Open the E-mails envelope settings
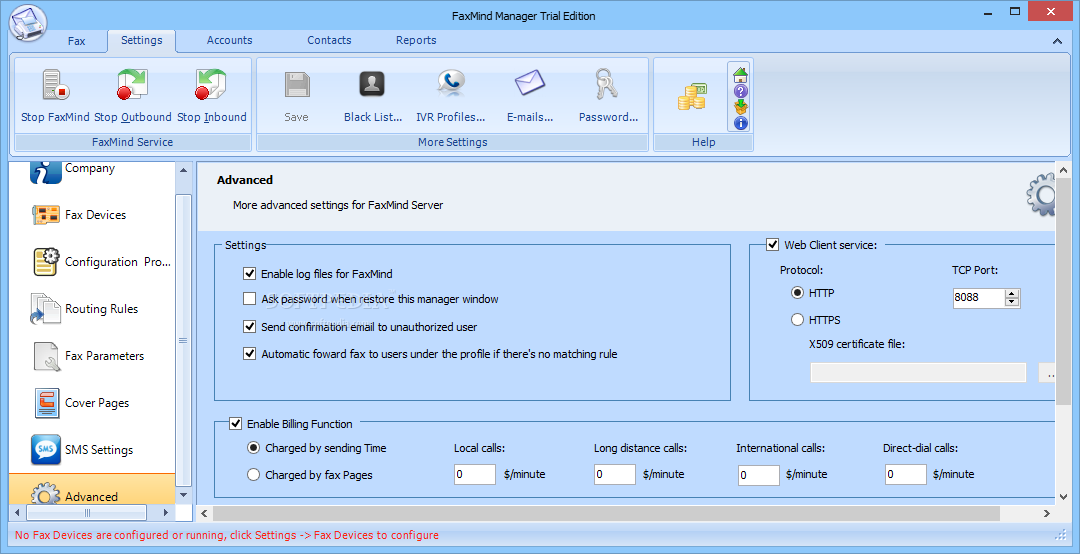This screenshot has width=1080, height=554. pos(530,84)
